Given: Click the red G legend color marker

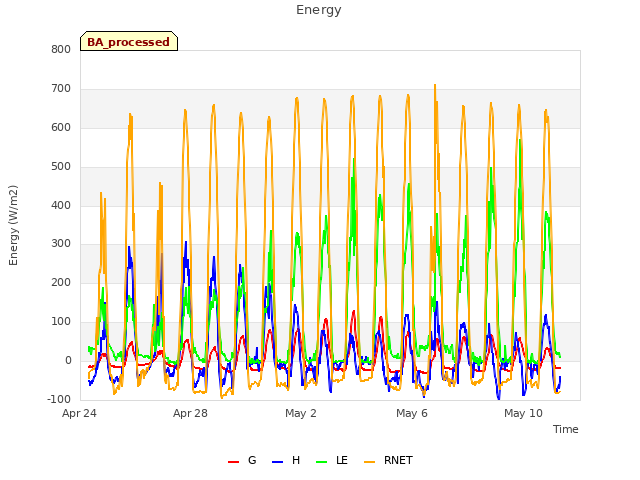Looking at the screenshot, I should point(233,462).
